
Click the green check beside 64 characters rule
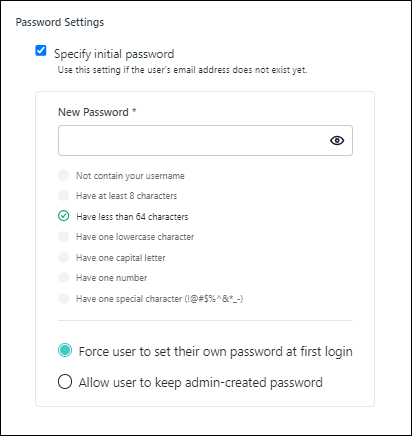pyautogui.click(x=63, y=216)
